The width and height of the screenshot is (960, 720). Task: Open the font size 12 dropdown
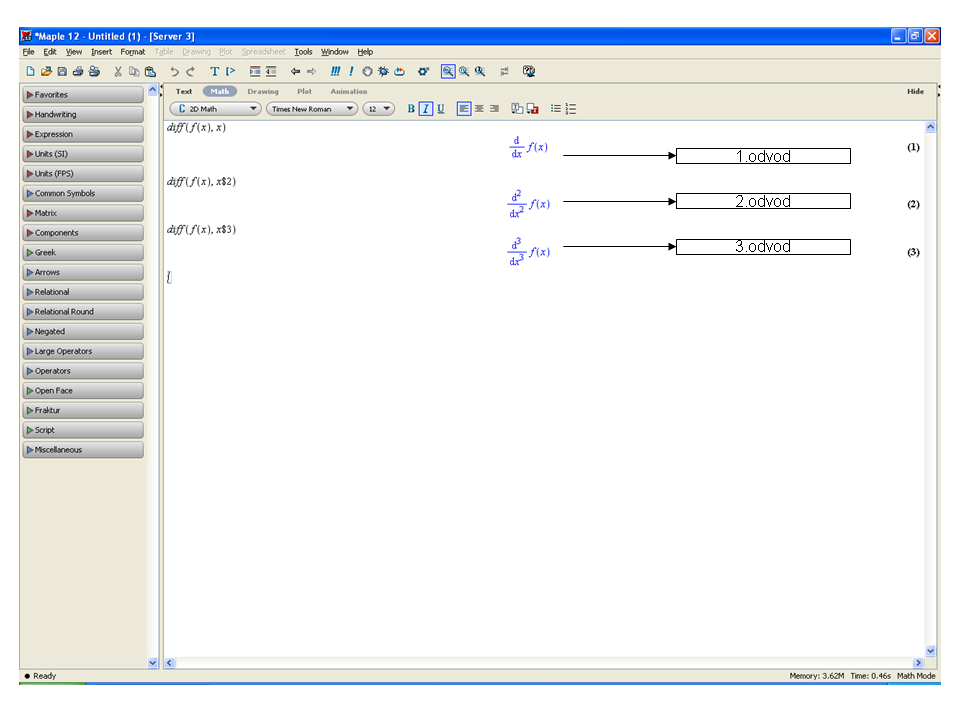point(378,109)
